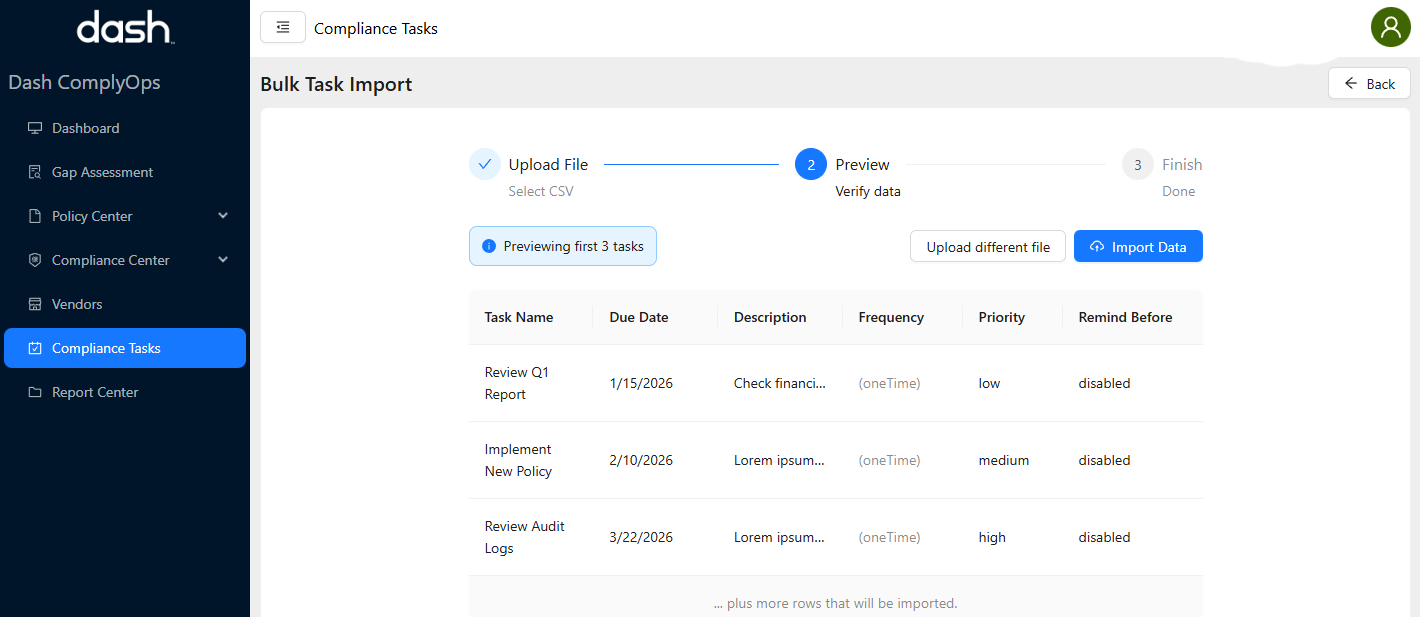Go back using the Back button
Screen dimensions: 1420x617
click(x=1369, y=84)
